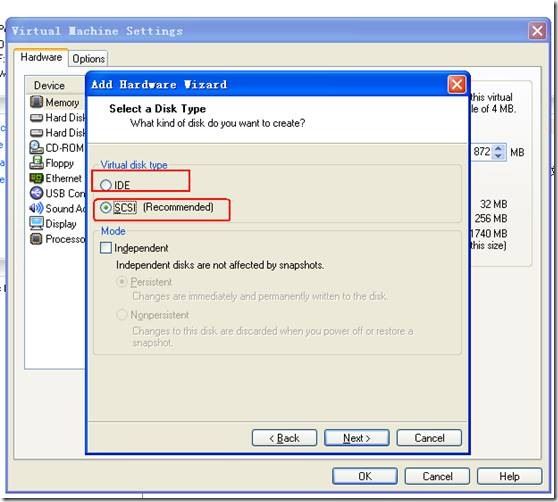Select the Processors device icon
This screenshot has height=502, width=558.
coord(36,239)
